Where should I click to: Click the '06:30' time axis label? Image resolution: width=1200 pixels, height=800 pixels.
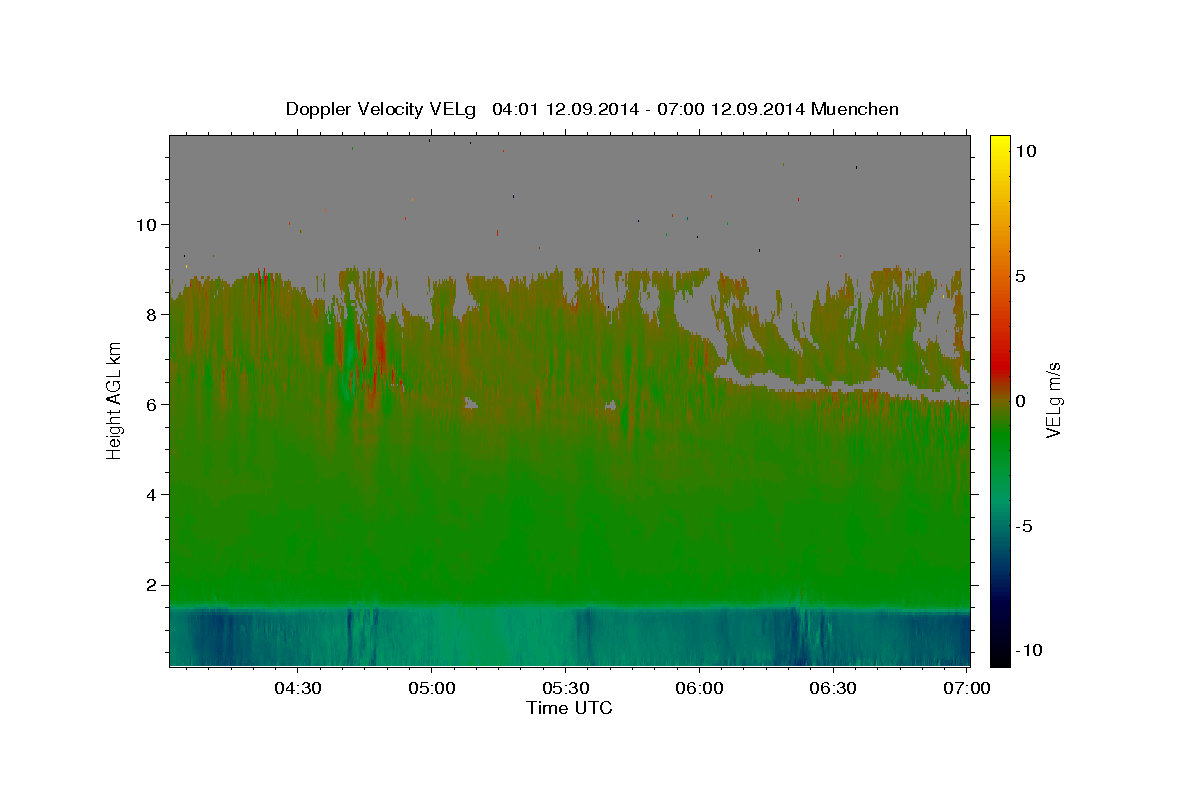tap(834, 688)
